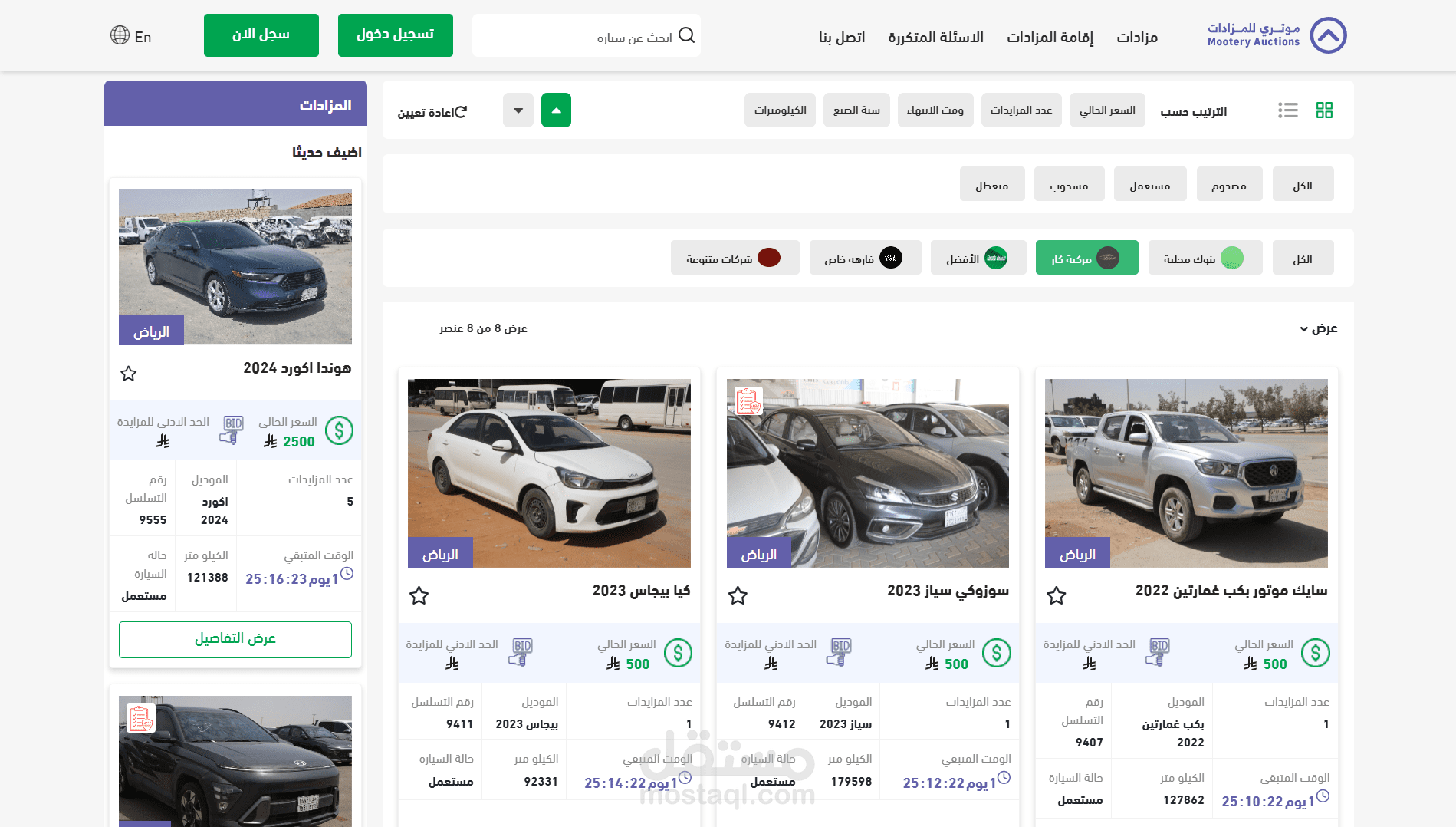The height and width of the screenshot is (827, 1456).
Task: Select the الكل condition filter
Action: (1303, 184)
